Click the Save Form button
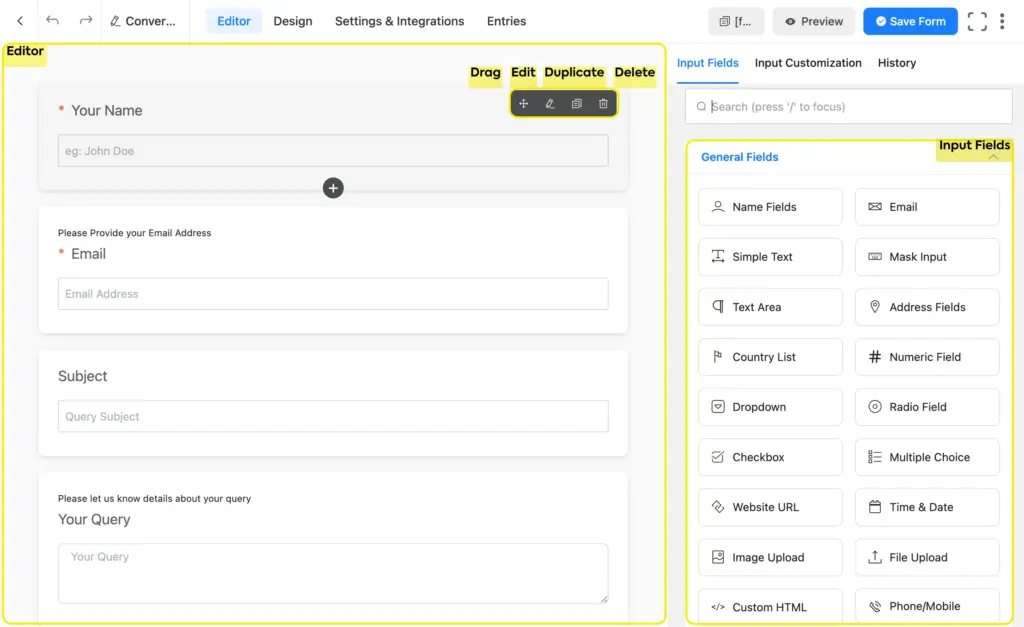1024x627 pixels. (x=910, y=21)
